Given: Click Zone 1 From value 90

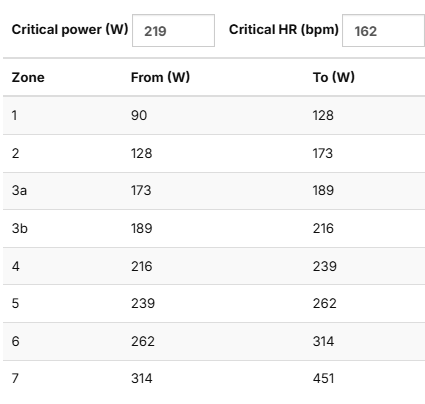Looking at the screenshot, I should (139, 115).
